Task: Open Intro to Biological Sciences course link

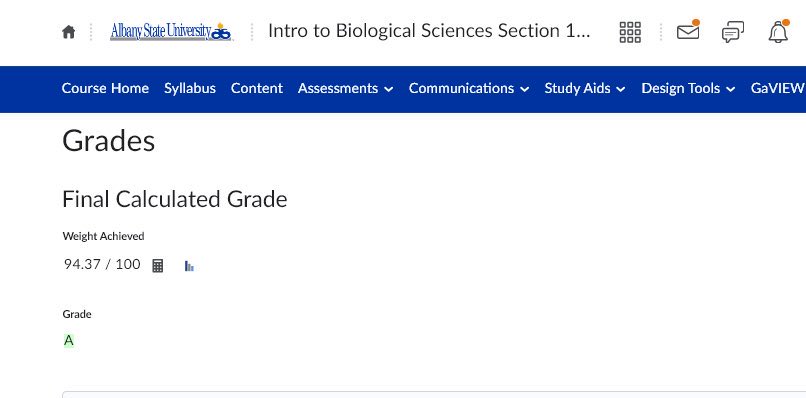Action: point(429,31)
